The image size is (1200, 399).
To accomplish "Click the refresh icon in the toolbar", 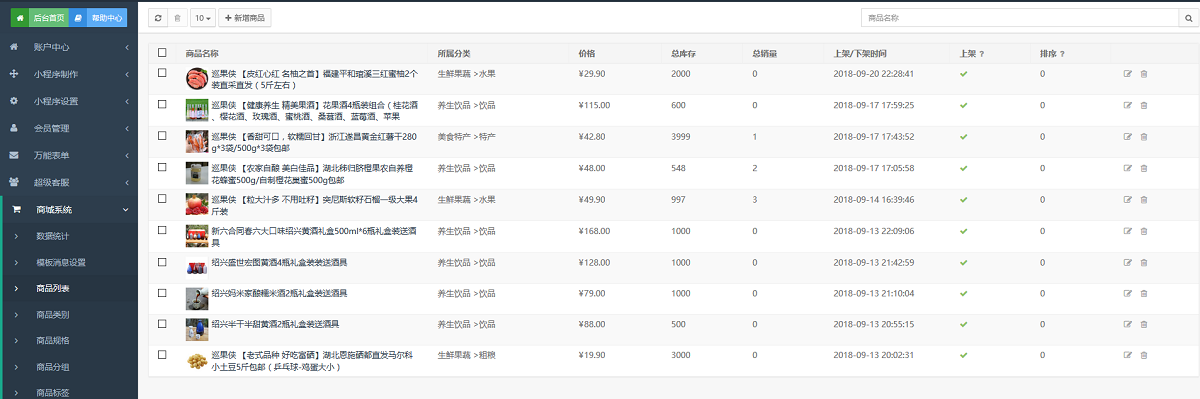I will [159, 18].
